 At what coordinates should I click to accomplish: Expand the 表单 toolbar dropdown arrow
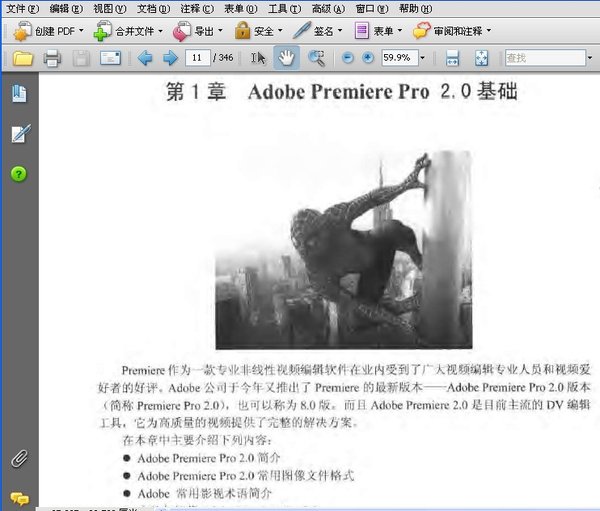coord(400,30)
